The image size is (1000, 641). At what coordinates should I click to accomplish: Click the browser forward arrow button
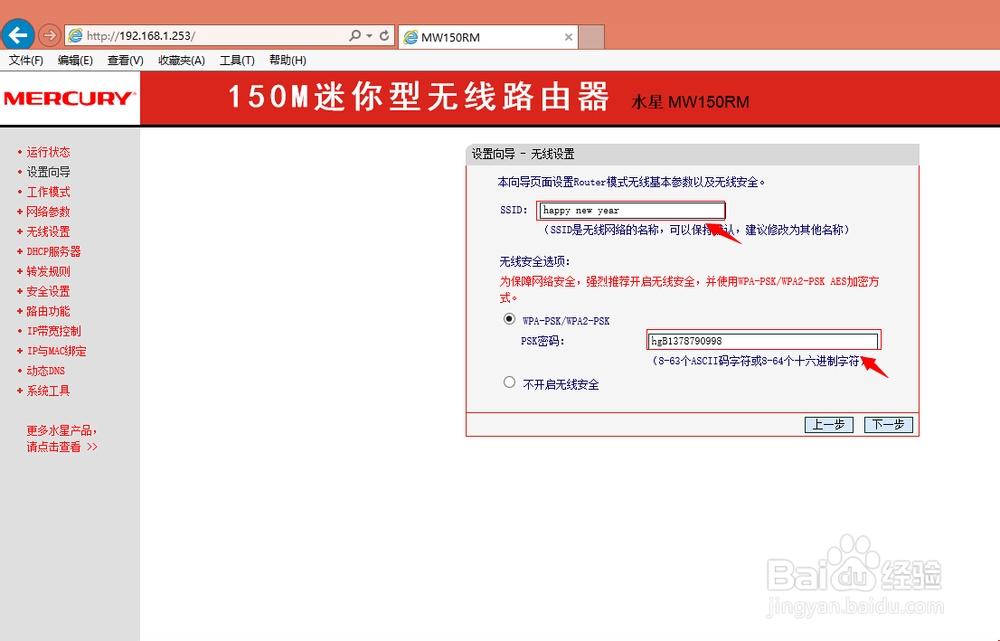[50, 35]
